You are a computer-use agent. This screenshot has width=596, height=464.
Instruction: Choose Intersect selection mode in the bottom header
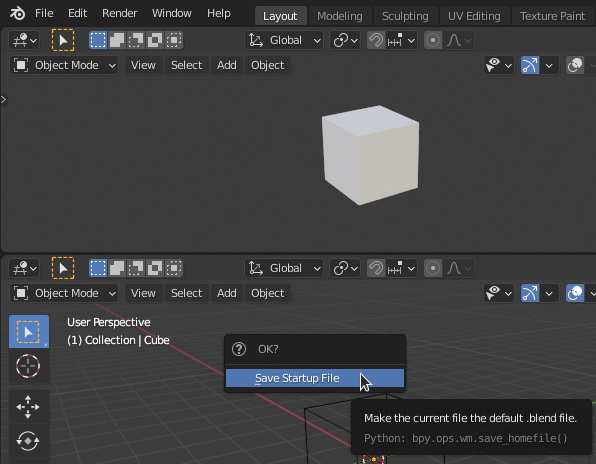coord(174,268)
